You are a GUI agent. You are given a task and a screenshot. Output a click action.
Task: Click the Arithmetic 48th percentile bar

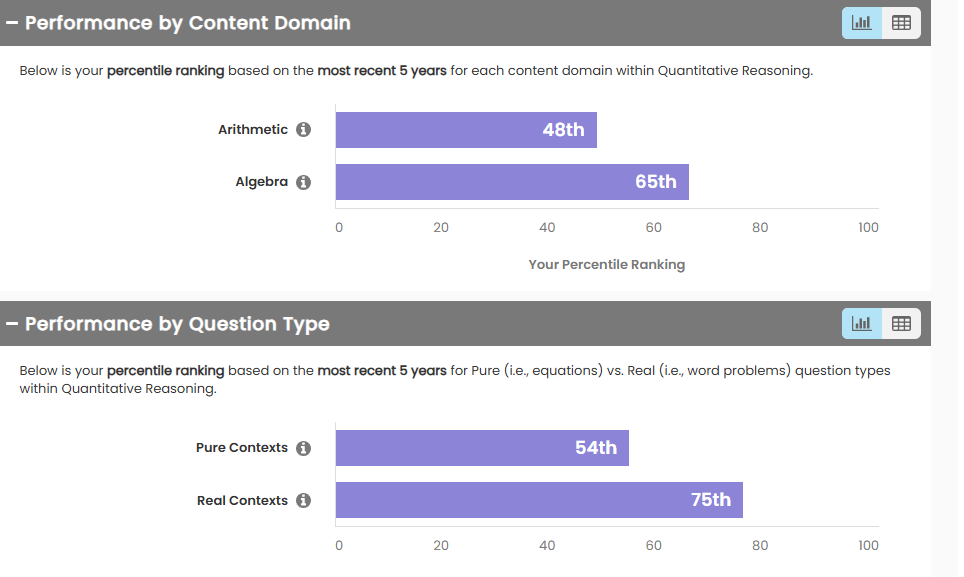coord(466,130)
